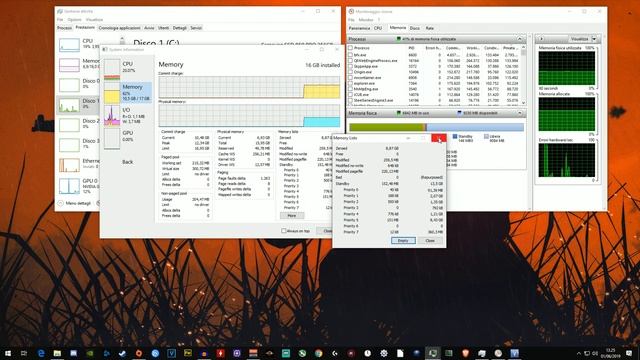Screen dimensions: 640x360
Task: Select I/O graph in System Information sidebar
Action: [111, 115]
